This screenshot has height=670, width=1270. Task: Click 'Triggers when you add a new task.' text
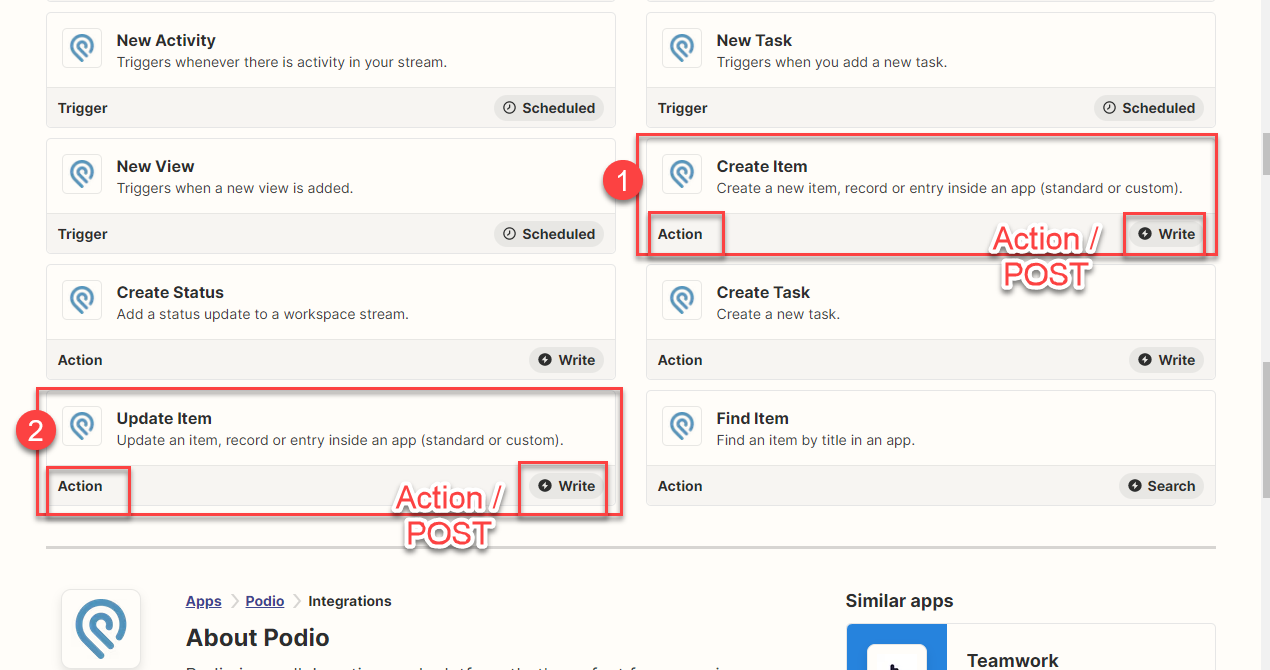tap(832, 62)
